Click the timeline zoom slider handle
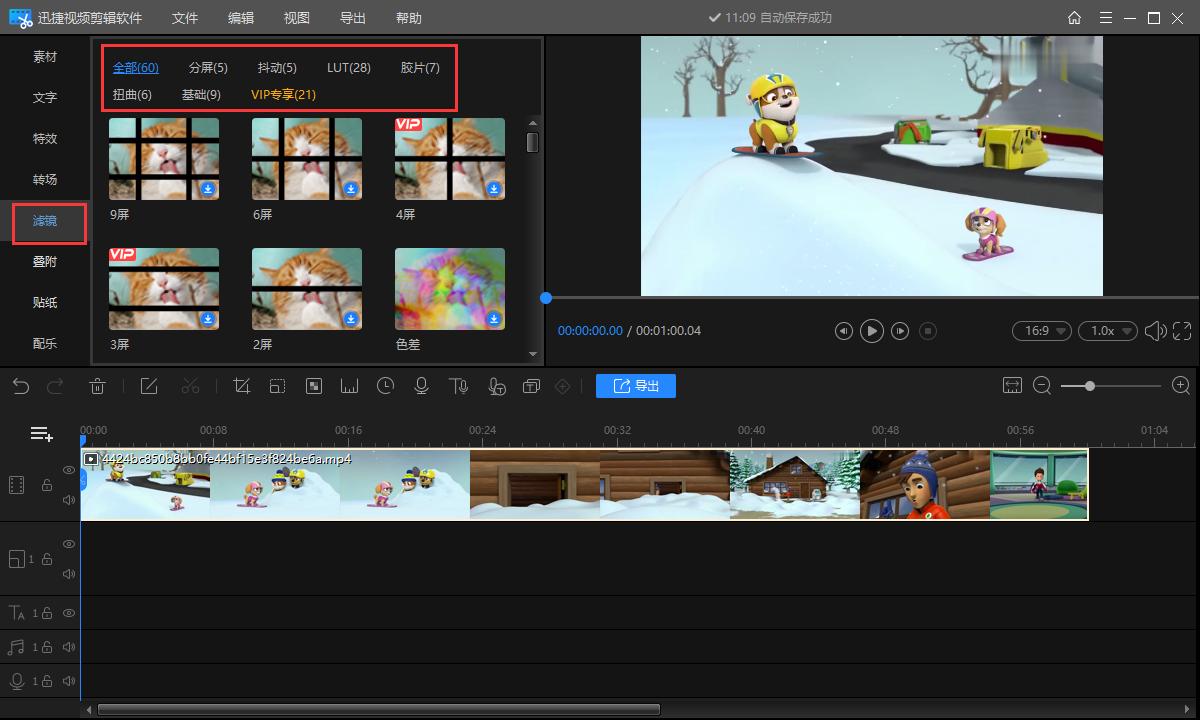The width and height of the screenshot is (1200, 720). pyautogui.click(x=1089, y=386)
